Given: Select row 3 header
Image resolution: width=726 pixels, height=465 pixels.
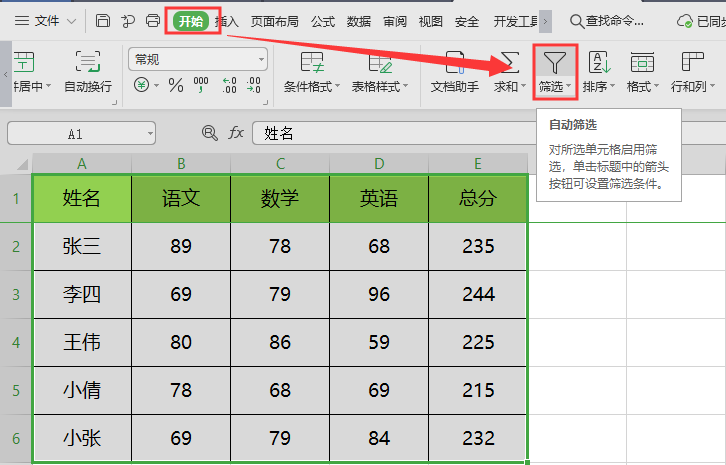Looking at the screenshot, I should pos(16,294).
